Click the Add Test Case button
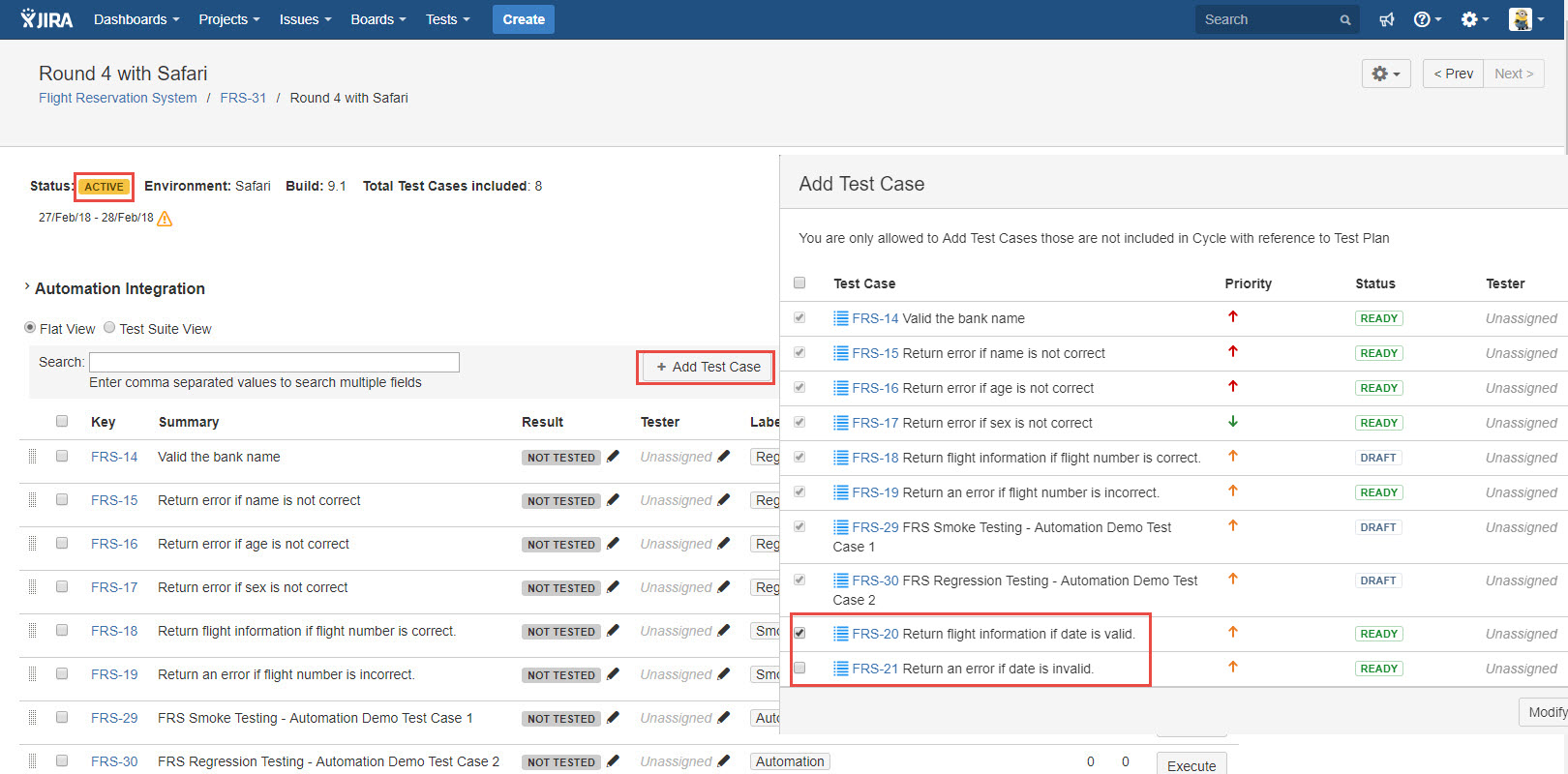1568x774 pixels. 708,367
